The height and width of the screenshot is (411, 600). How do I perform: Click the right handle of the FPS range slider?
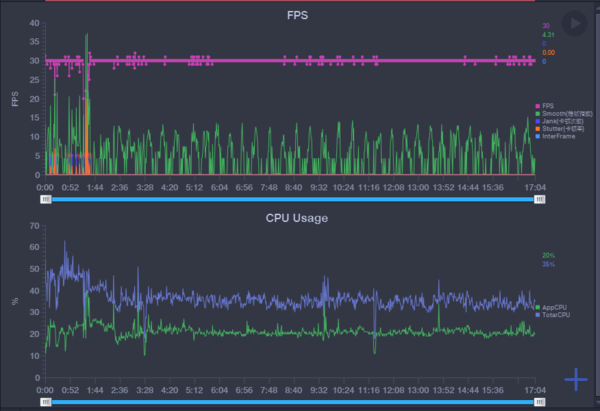pos(540,199)
